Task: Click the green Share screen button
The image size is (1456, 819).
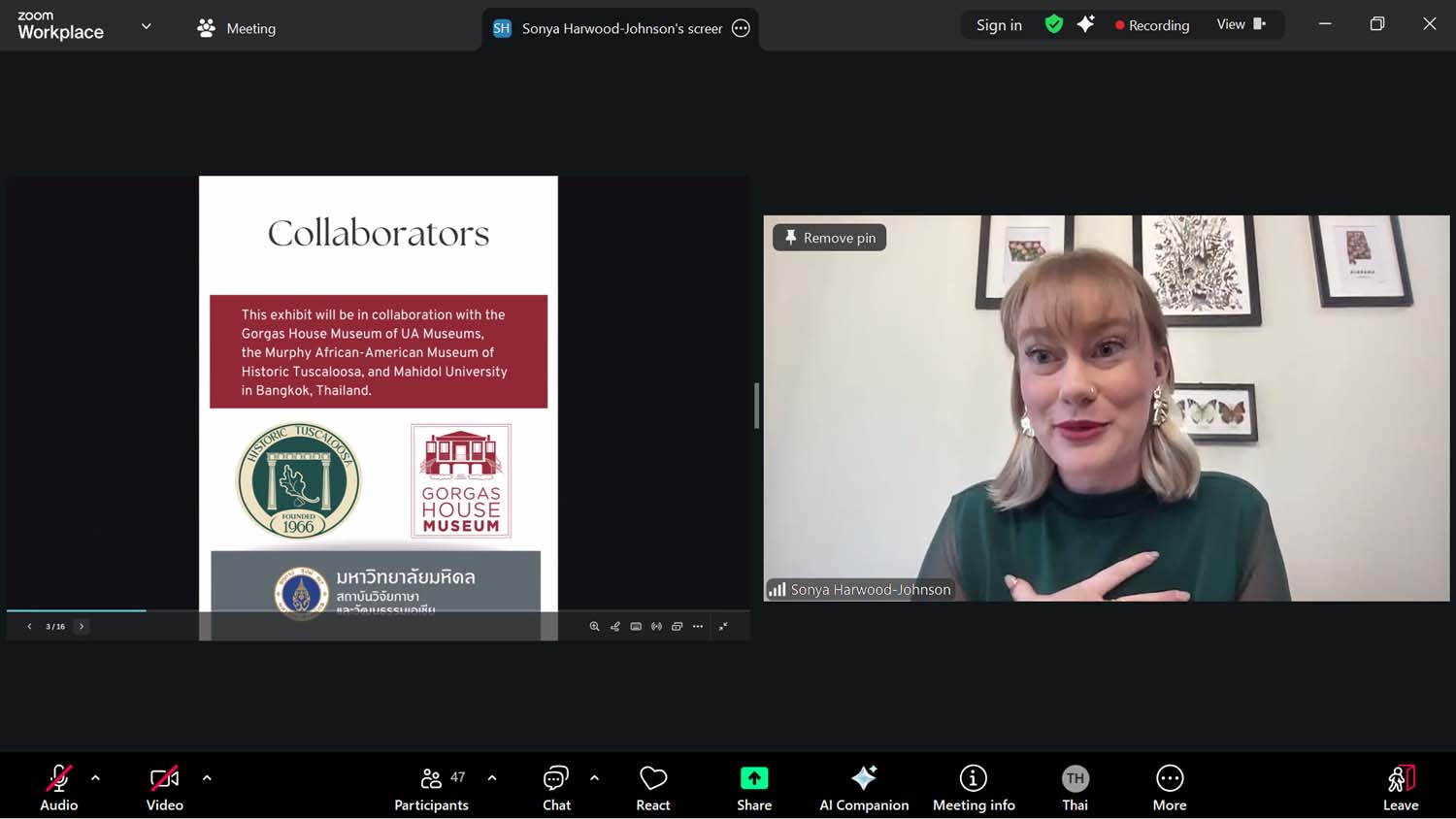Action: [x=754, y=787]
